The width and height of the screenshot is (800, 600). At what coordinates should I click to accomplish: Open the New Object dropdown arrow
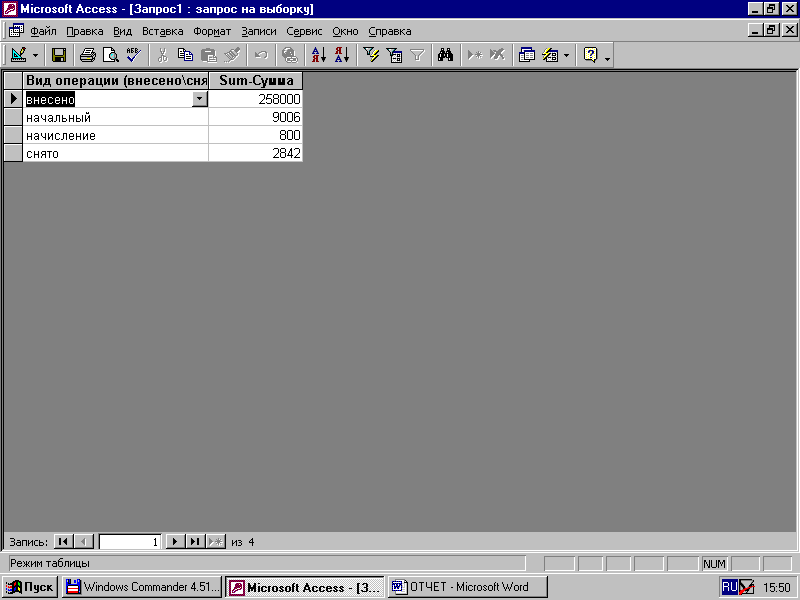[566, 55]
